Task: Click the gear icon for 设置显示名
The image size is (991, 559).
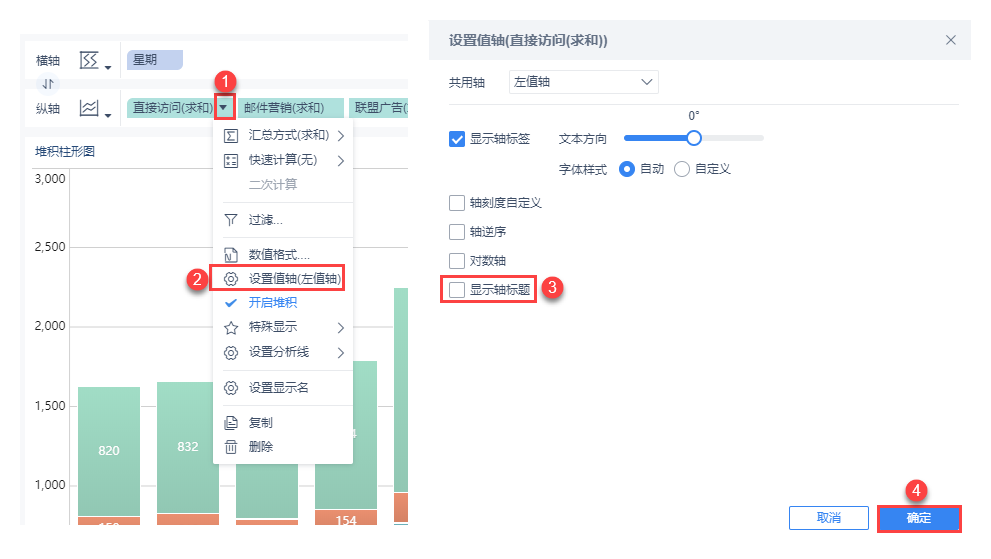Action: 230,388
